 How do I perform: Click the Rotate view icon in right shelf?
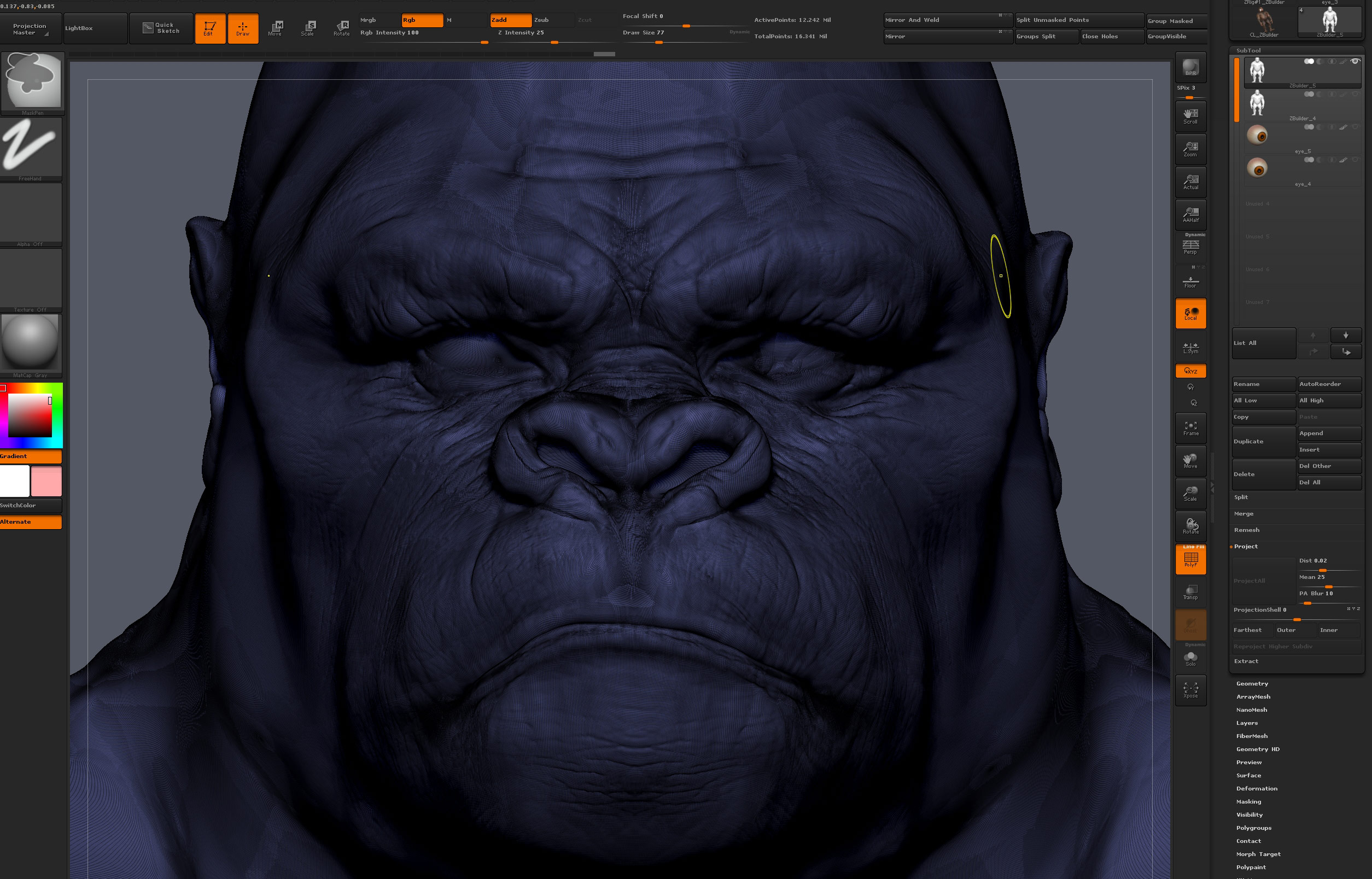1190,526
